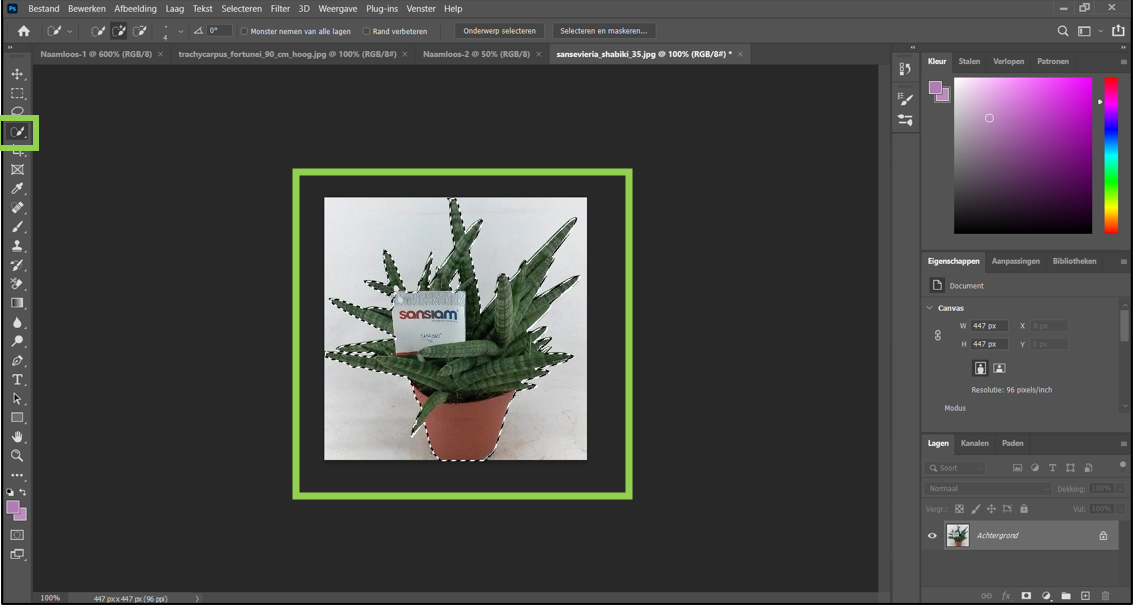The width and height of the screenshot is (1133, 605).
Task: Enable 'Monster nemen van alle lagen' checkbox
Action: 245,31
